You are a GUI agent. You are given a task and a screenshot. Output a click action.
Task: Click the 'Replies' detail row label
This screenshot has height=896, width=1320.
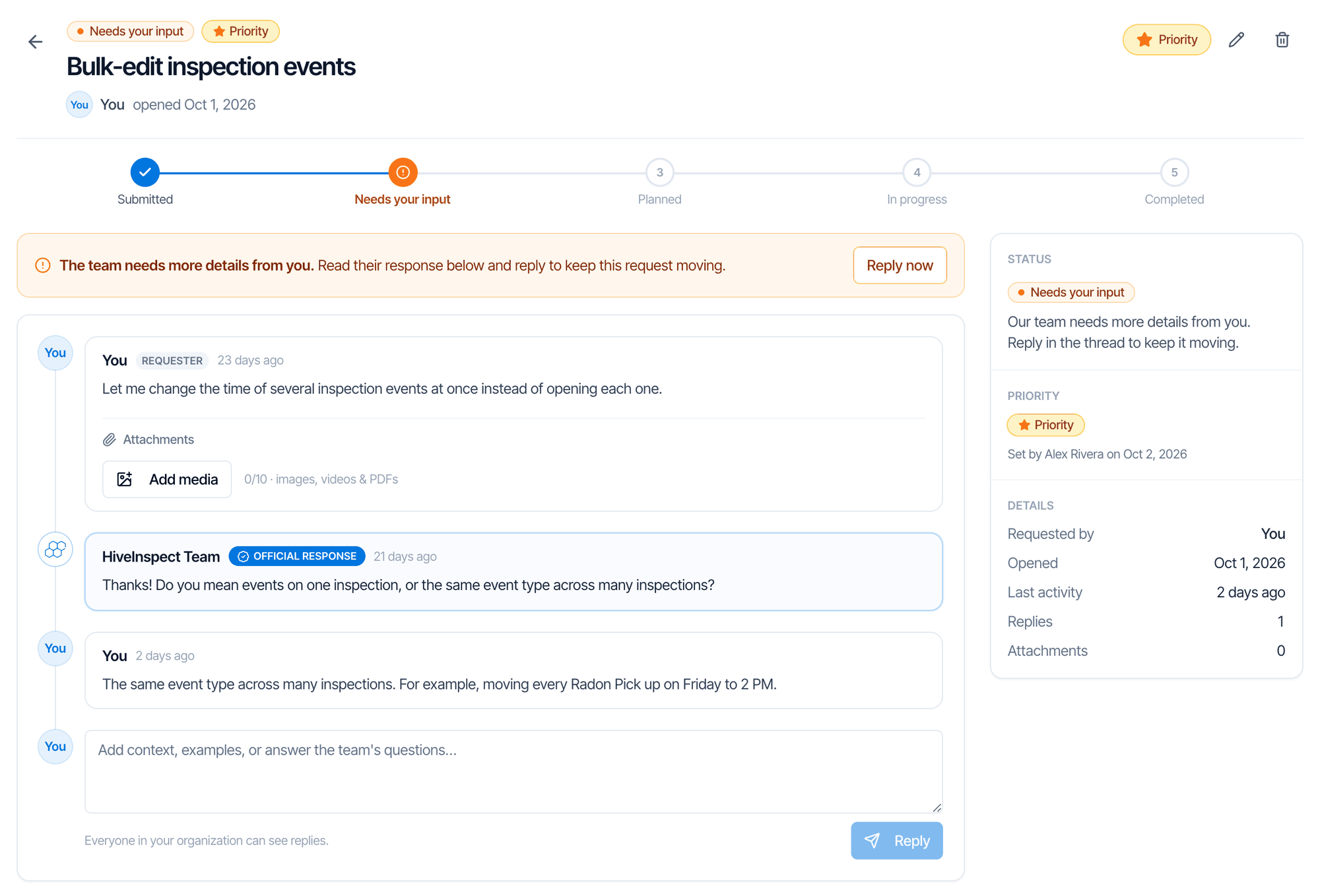pos(1030,622)
